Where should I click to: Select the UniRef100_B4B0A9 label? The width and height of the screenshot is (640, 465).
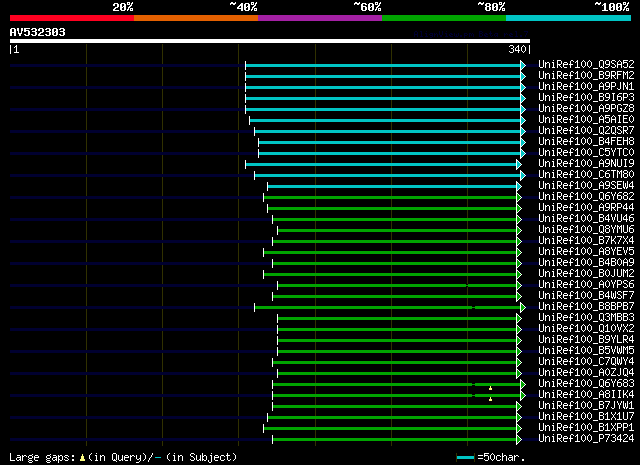tap(586, 263)
